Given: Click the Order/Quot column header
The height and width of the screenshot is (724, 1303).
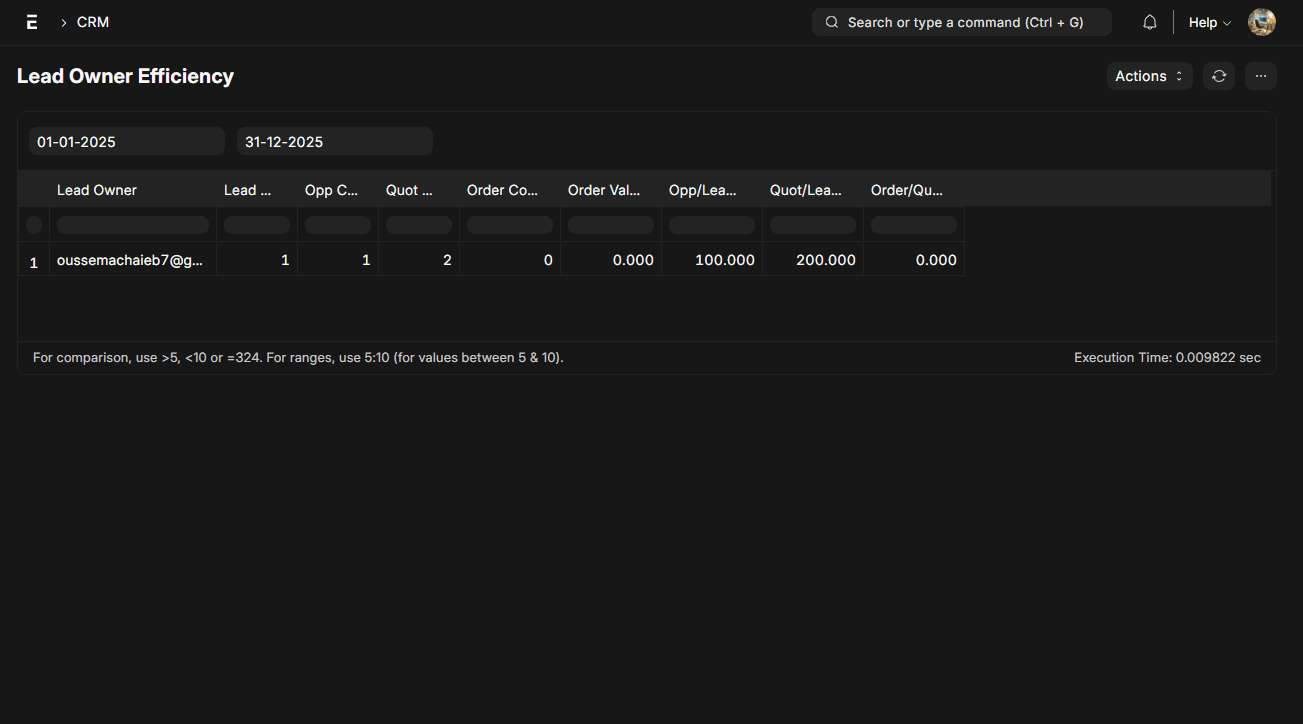Looking at the screenshot, I should [914, 190].
